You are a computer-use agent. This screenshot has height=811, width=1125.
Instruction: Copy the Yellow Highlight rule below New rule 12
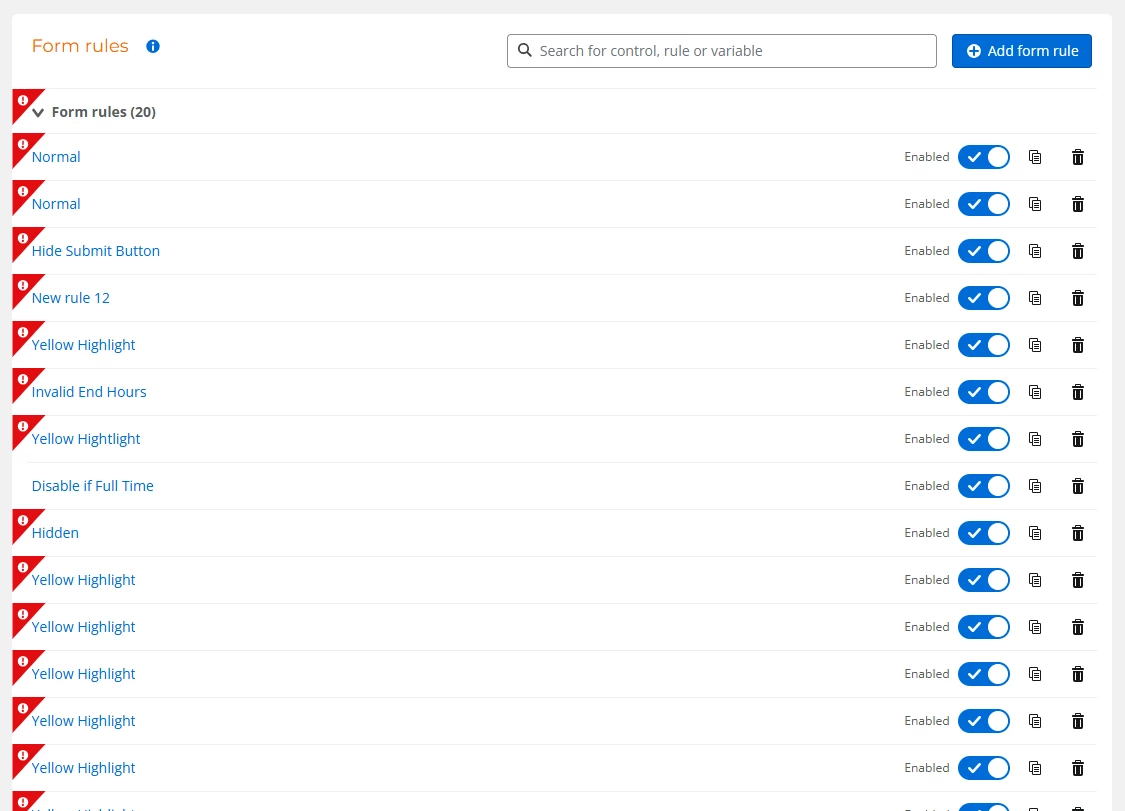point(1035,345)
